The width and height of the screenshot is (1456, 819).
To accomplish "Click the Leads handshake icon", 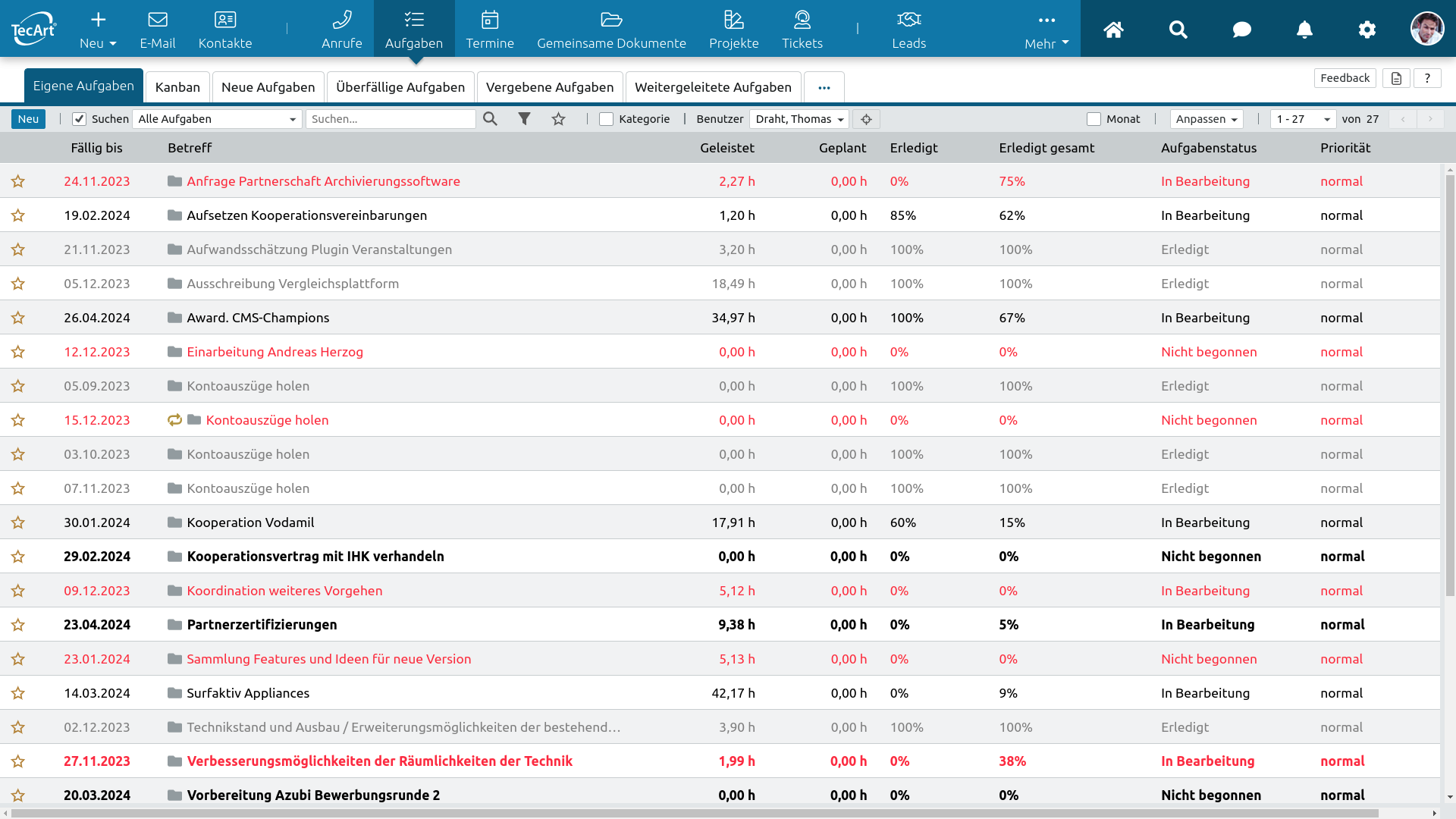I will pos(908,20).
